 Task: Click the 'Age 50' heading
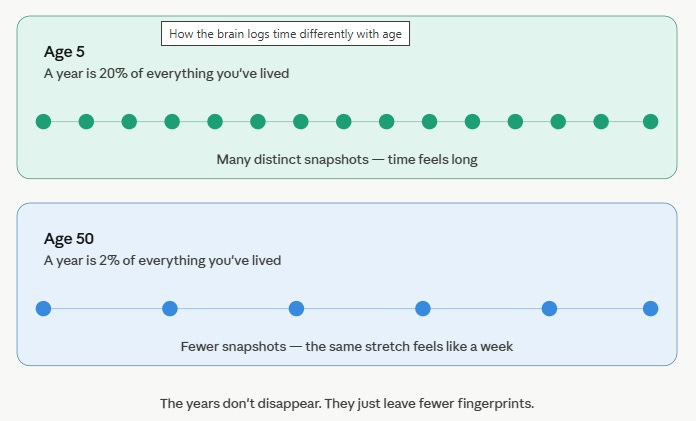tap(69, 238)
